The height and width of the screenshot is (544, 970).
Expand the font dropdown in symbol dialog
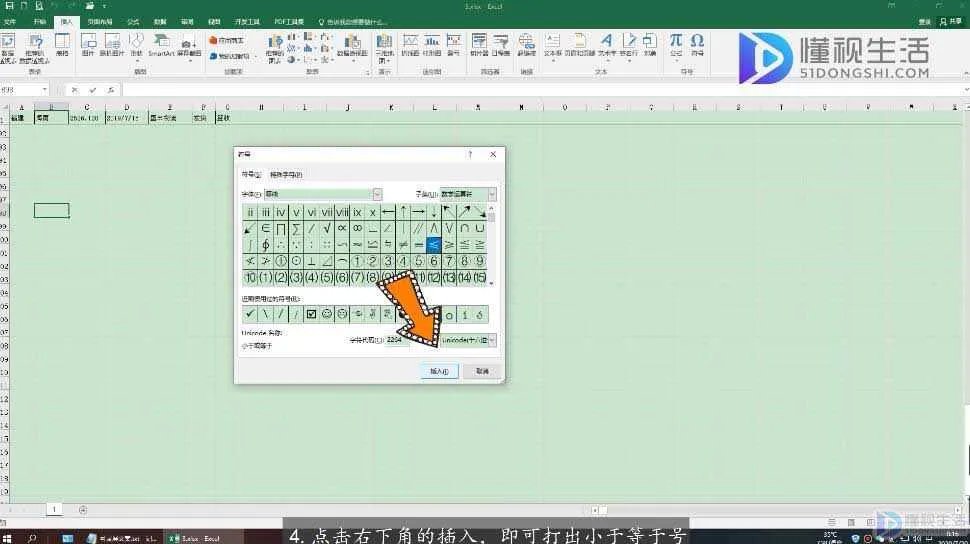coord(377,194)
